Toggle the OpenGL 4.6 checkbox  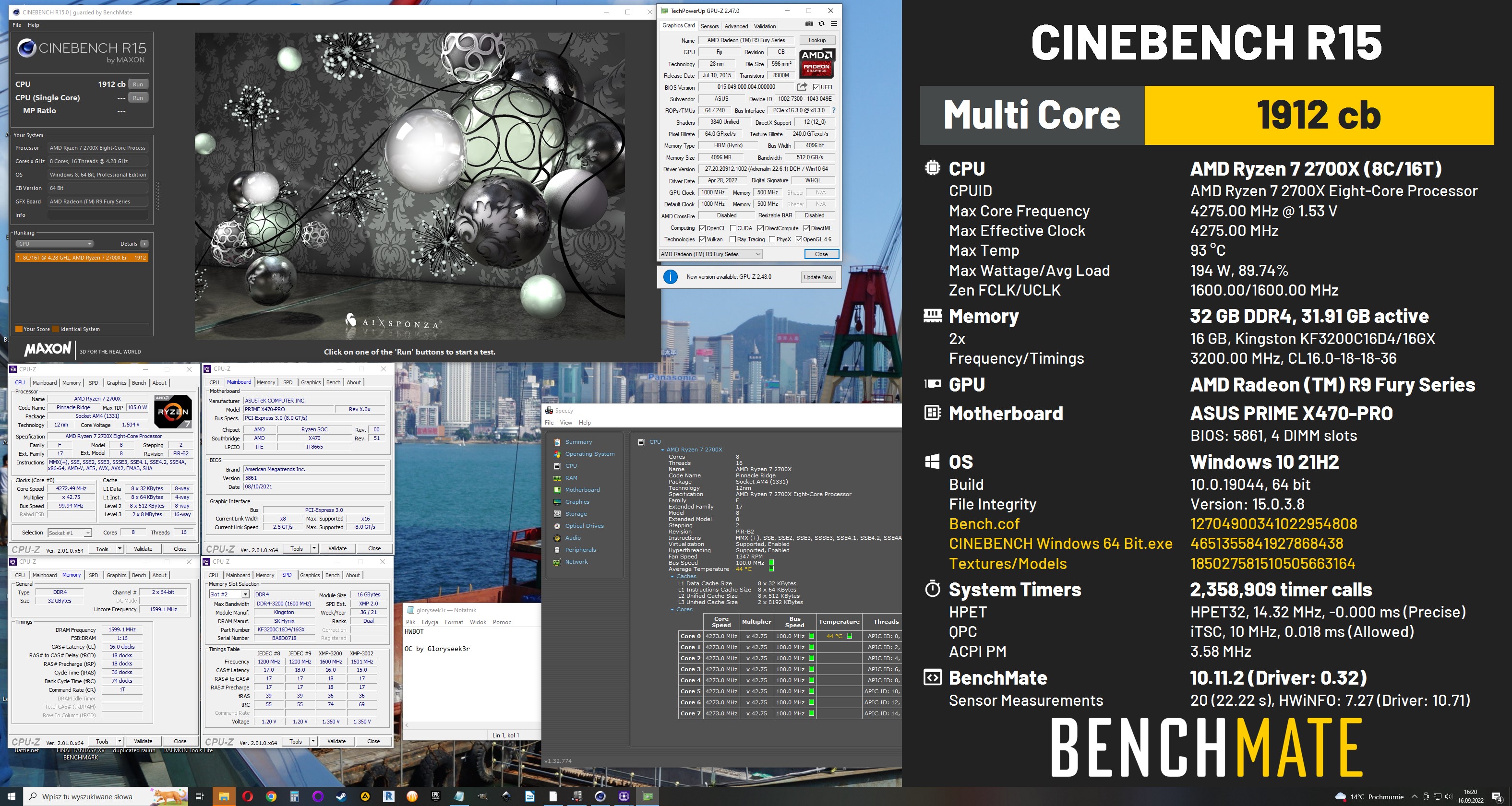[799, 239]
